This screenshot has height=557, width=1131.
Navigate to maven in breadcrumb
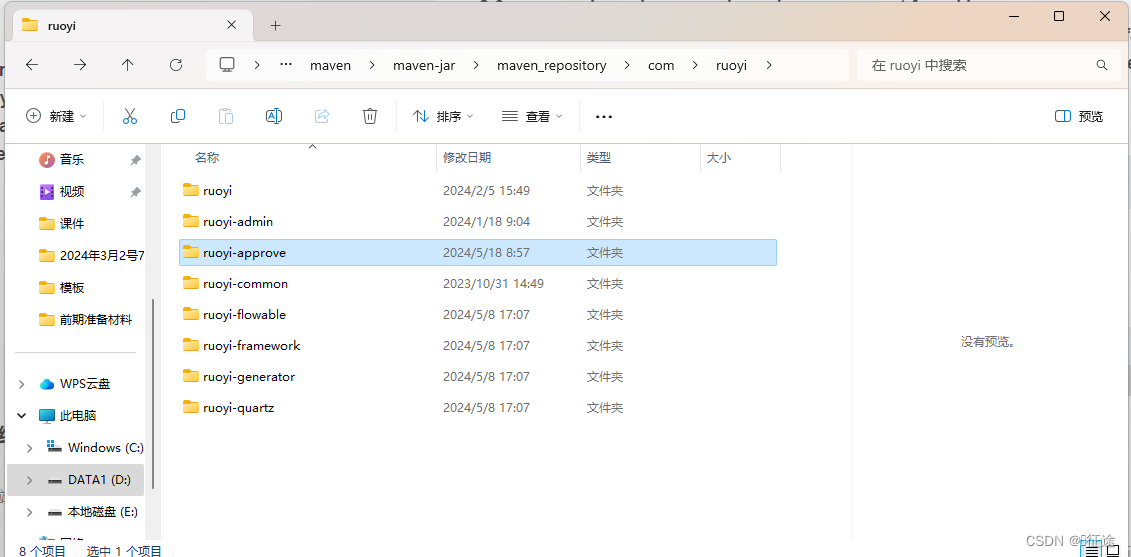(x=330, y=65)
